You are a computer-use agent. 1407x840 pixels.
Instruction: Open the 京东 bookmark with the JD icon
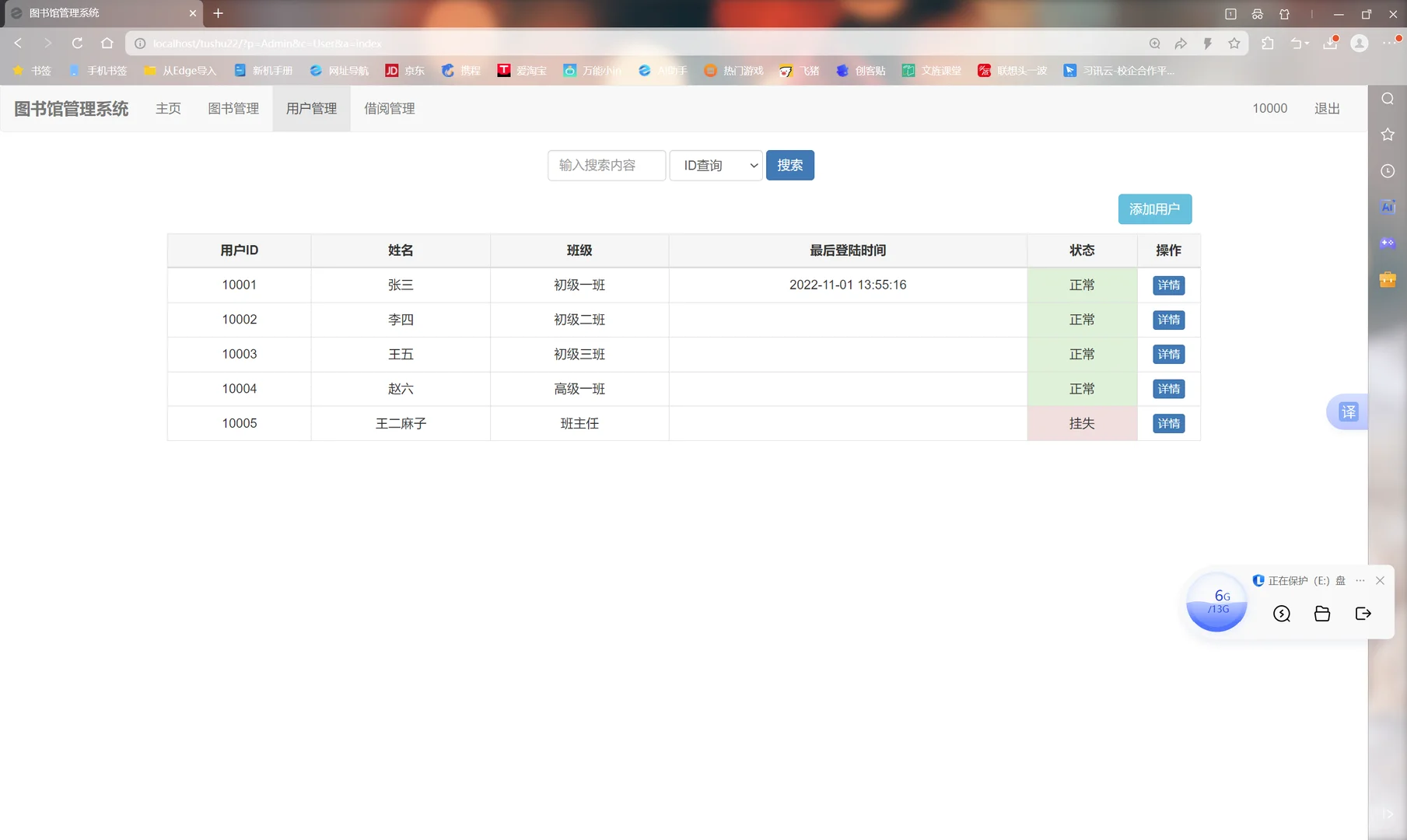[404, 70]
